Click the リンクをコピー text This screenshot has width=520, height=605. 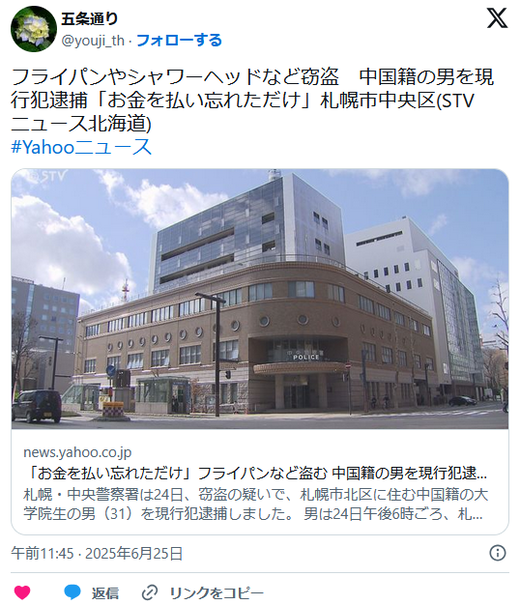(217, 593)
